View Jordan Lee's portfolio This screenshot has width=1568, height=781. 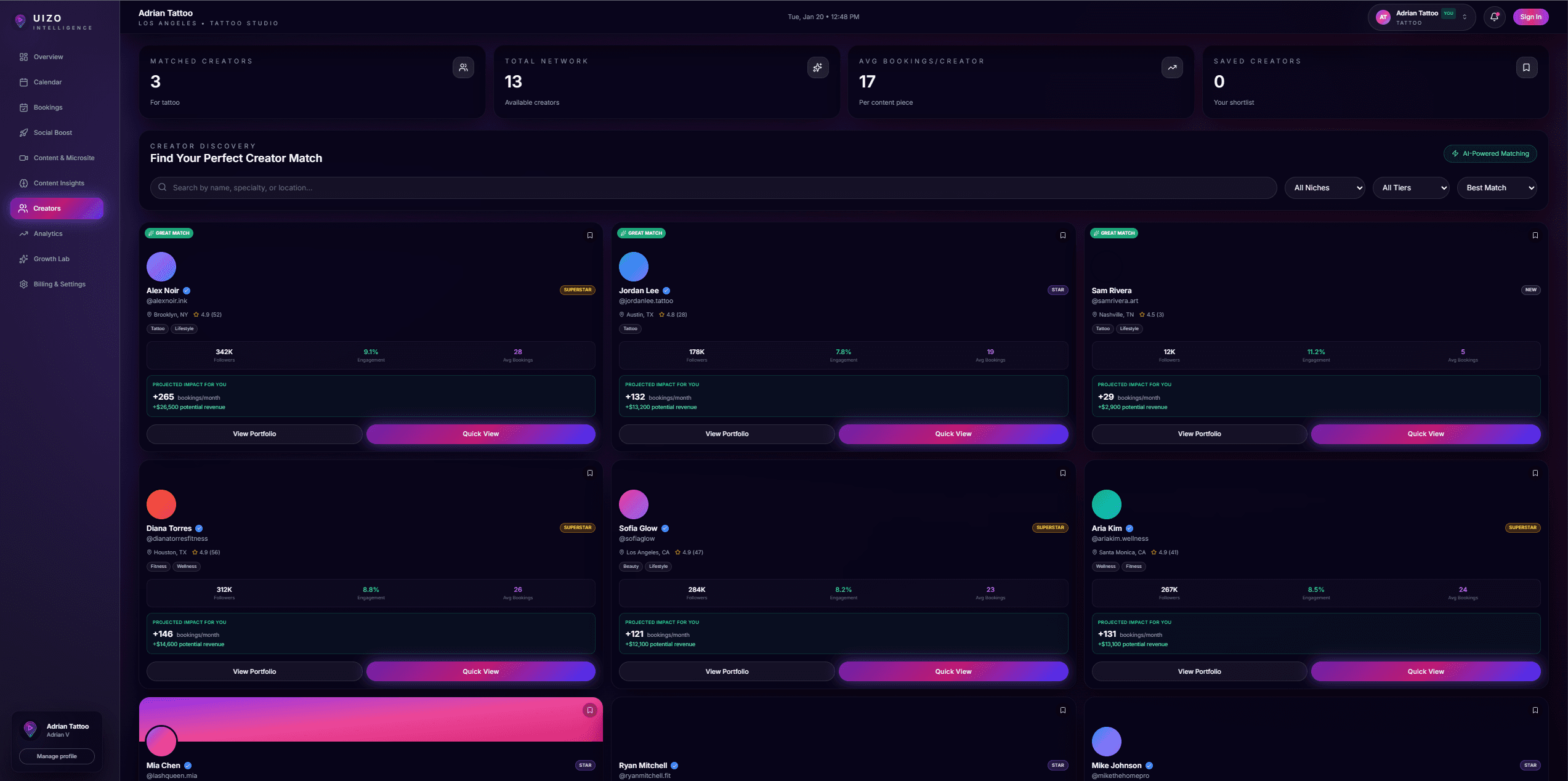click(x=727, y=434)
